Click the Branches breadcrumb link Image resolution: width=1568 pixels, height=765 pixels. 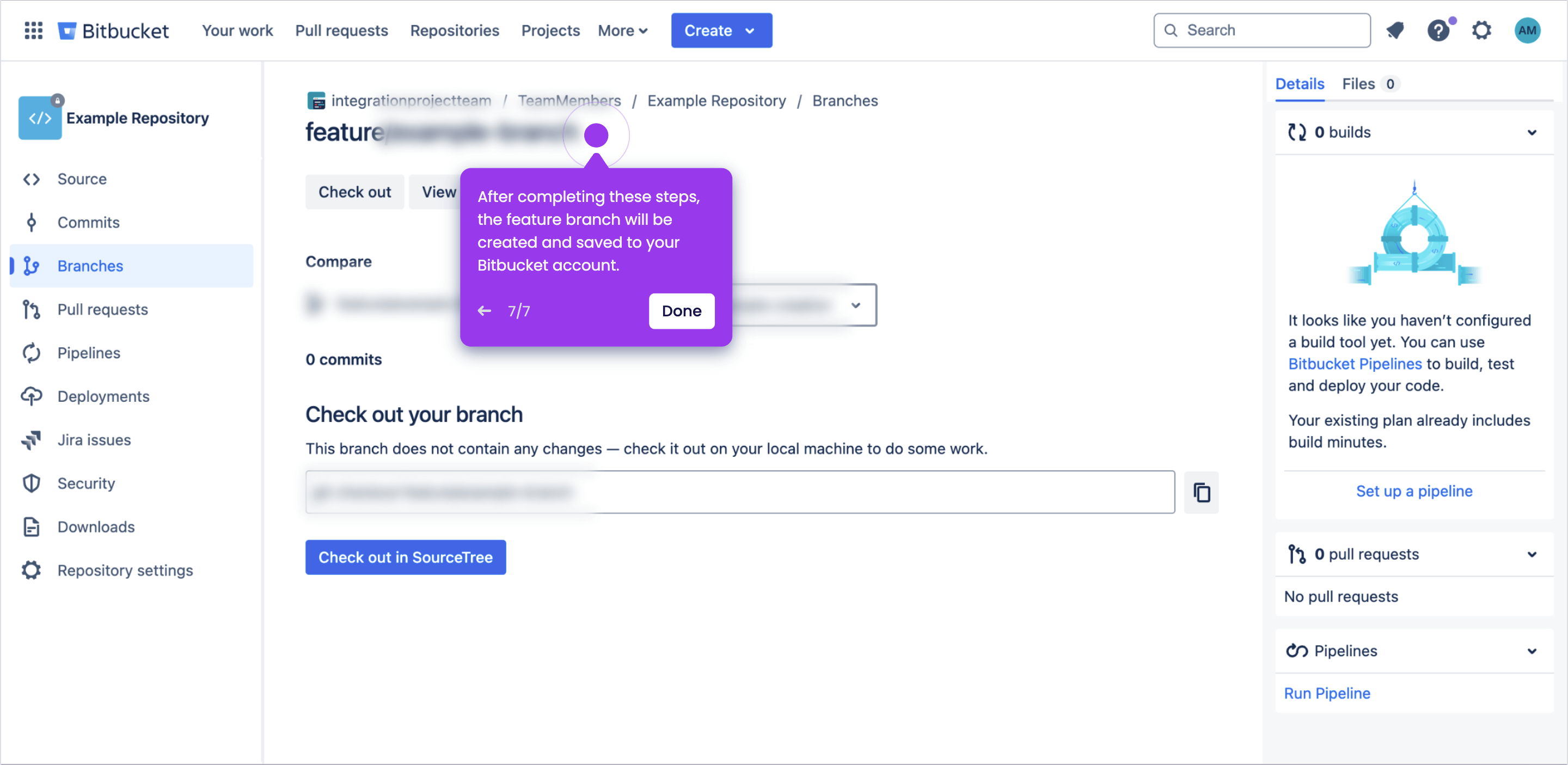(845, 100)
